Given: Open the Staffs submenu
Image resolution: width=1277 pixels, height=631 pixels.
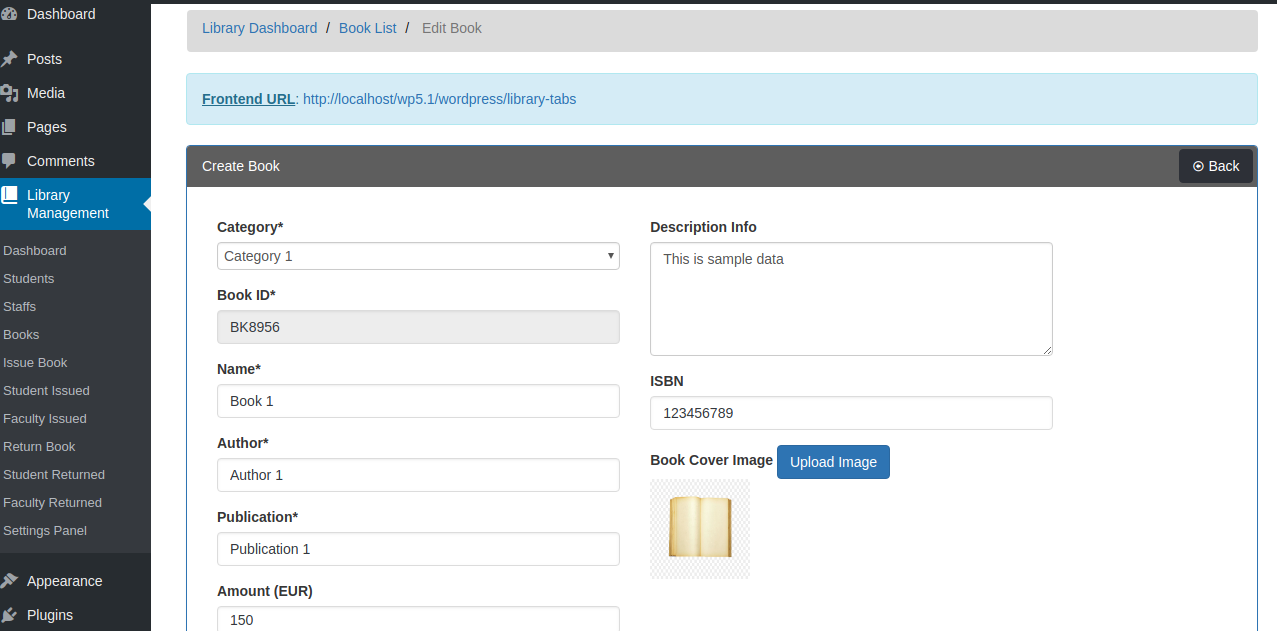Looking at the screenshot, I should tap(20, 307).
